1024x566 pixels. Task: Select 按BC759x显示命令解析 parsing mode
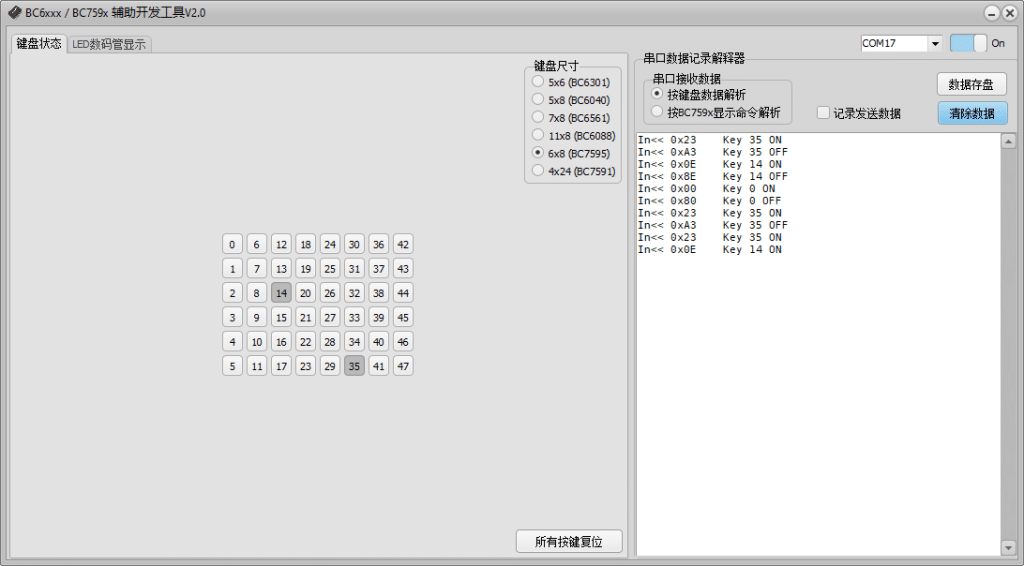tap(657, 113)
